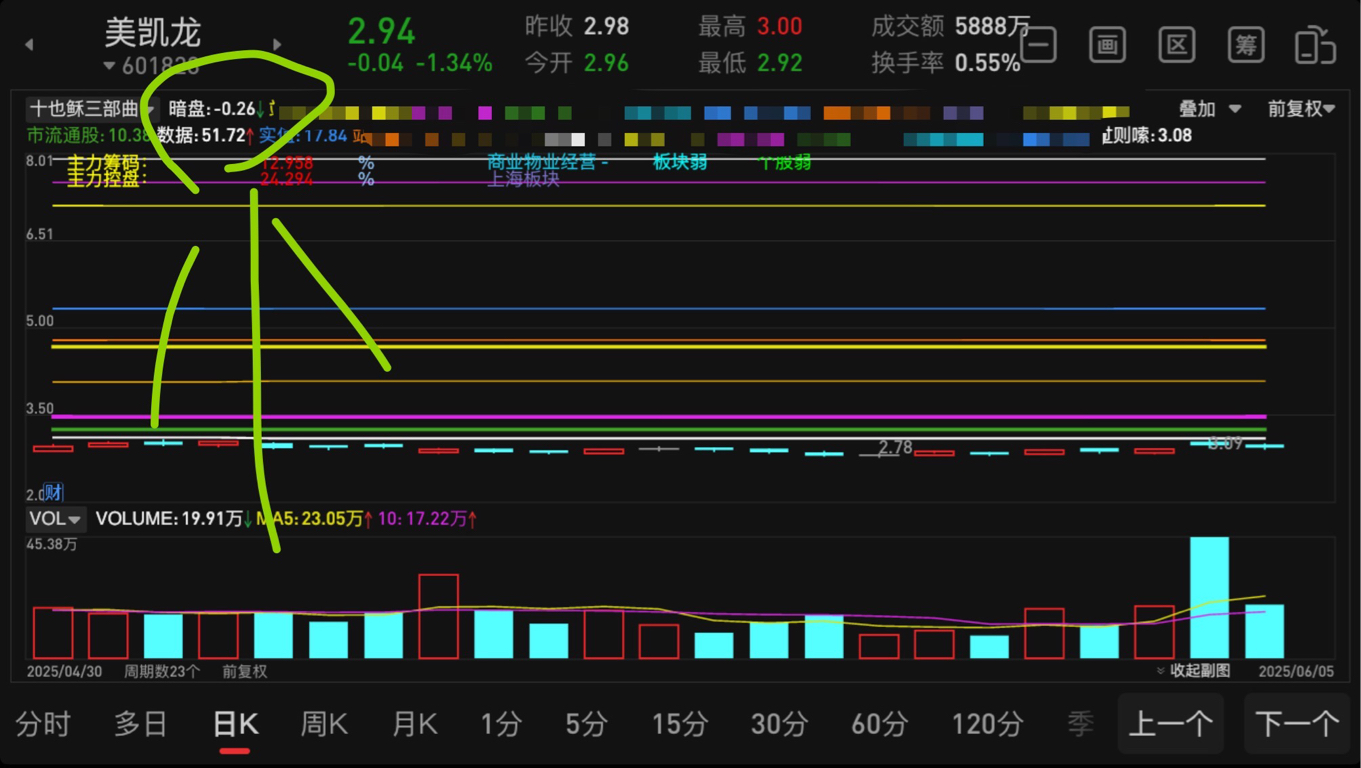Tap the boxed minus icon beside 成交额
Screen dimensions: 1361x768
[x=1039, y=45]
